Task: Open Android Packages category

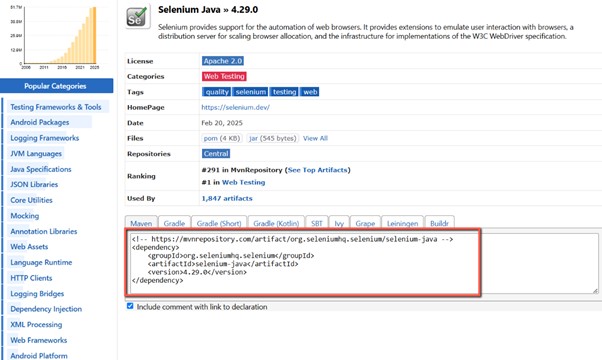Action: tap(40, 122)
